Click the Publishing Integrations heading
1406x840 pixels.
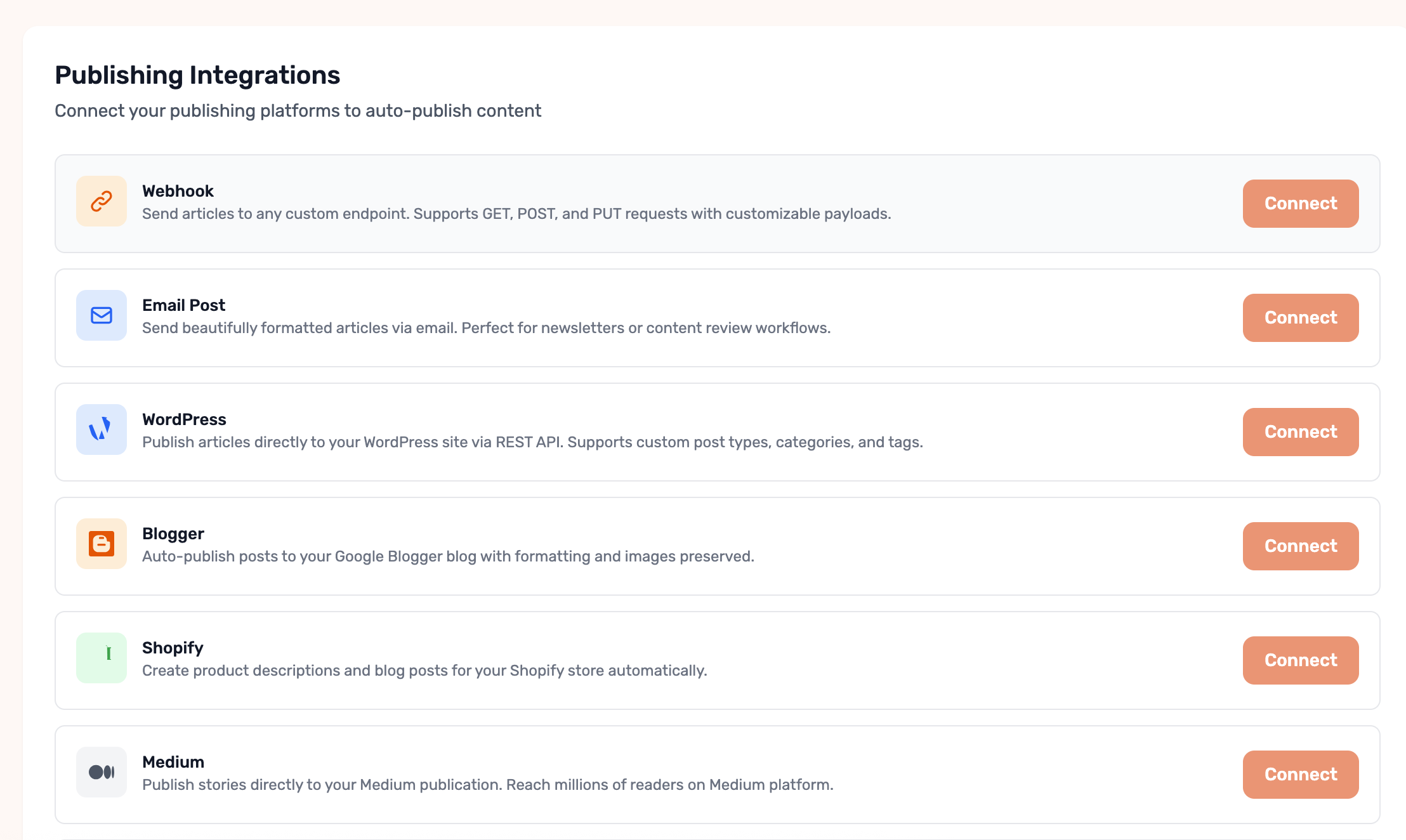coord(197,75)
